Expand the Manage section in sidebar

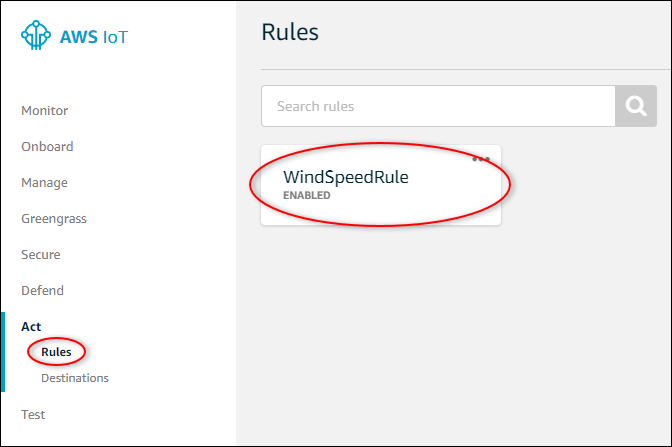pyautogui.click(x=45, y=182)
